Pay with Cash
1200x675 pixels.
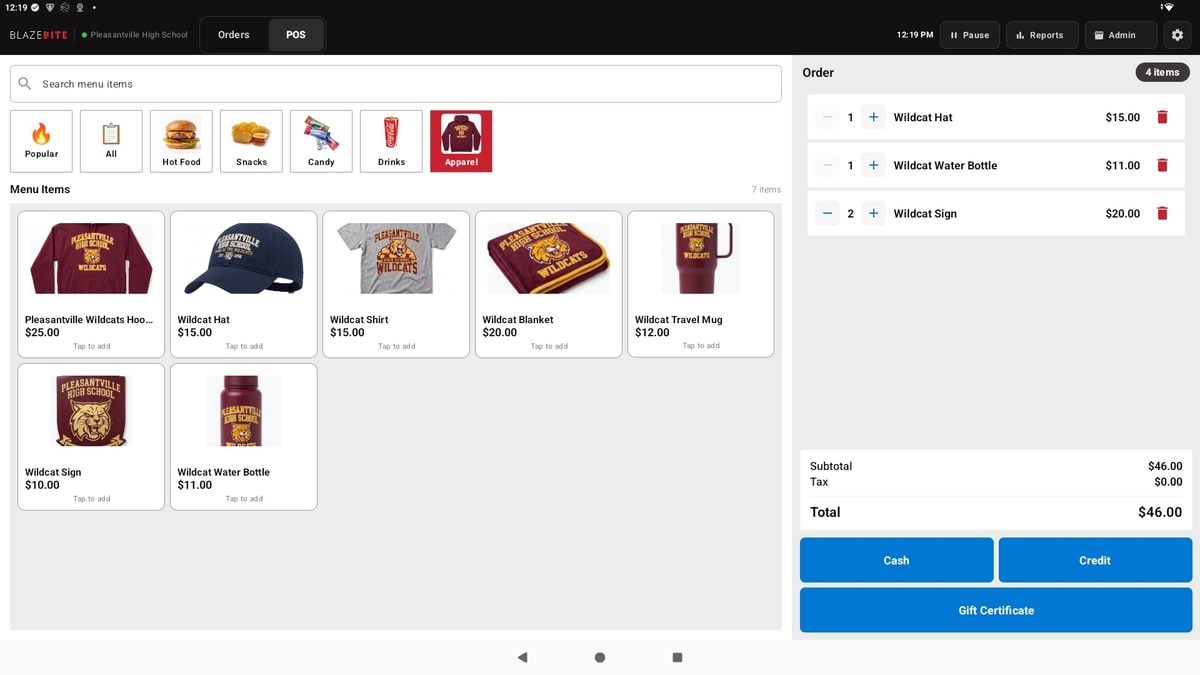coord(896,560)
